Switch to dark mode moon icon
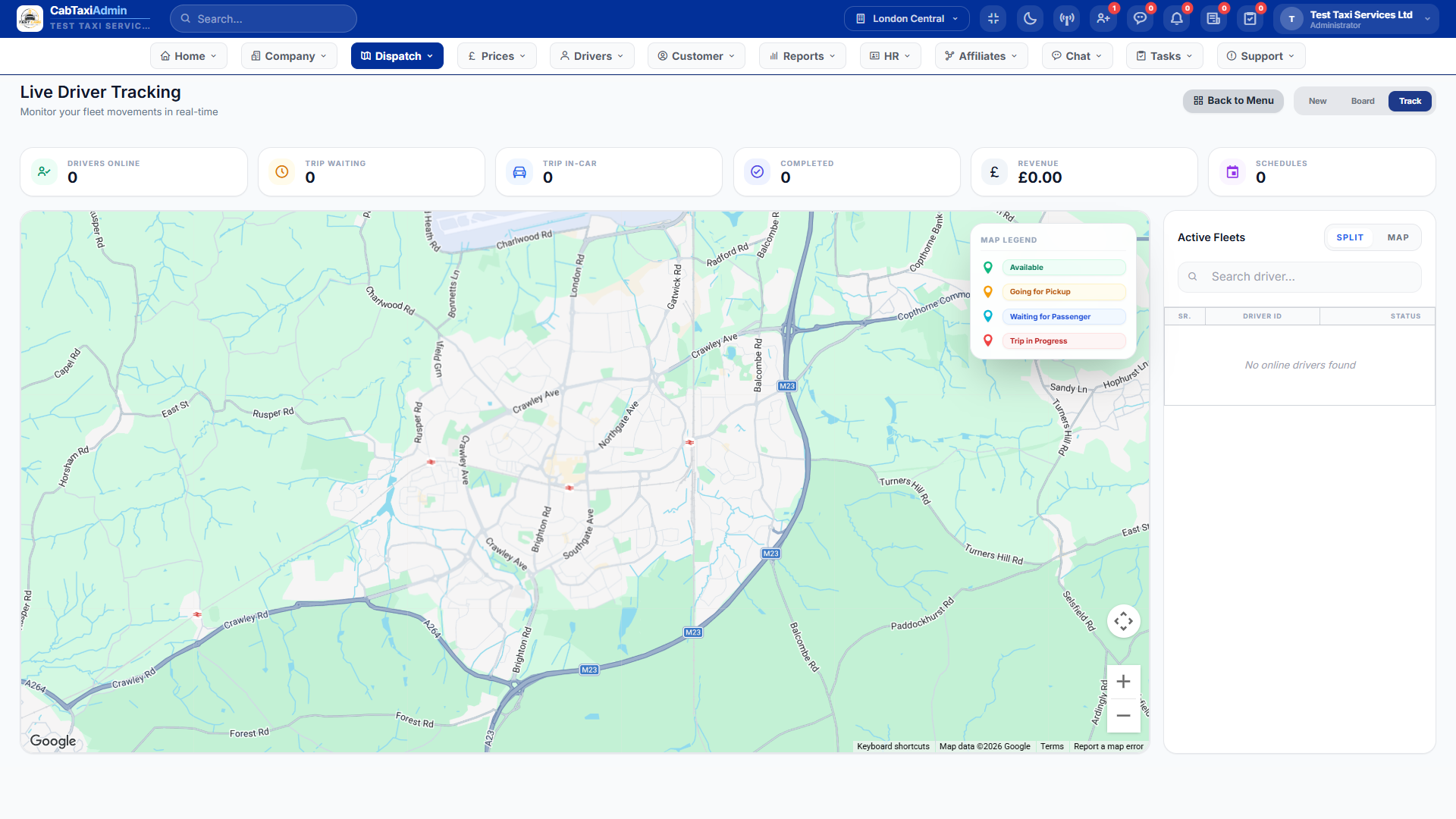 click(x=1030, y=18)
